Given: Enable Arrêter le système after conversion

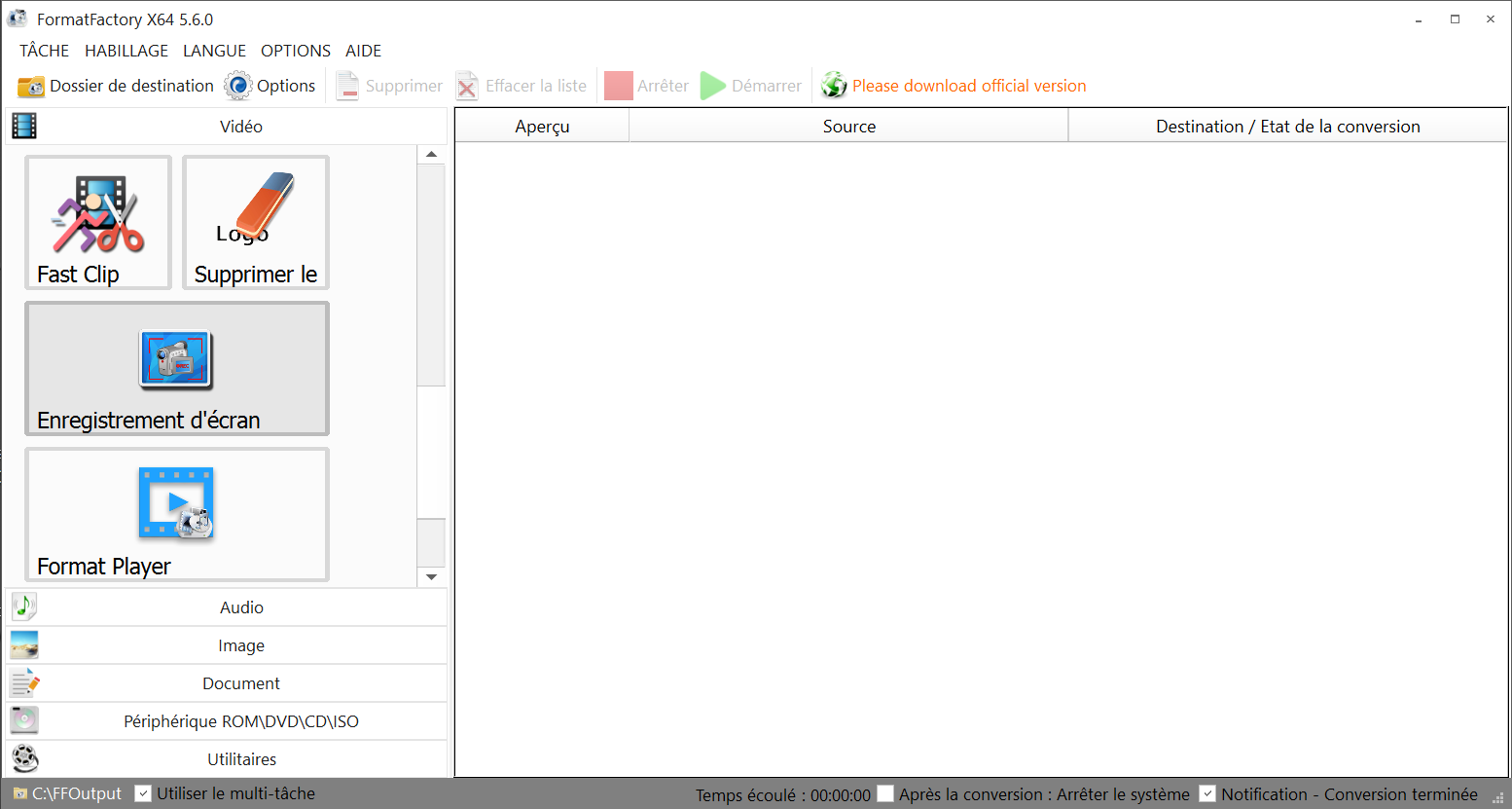Looking at the screenshot, I should [885, 793].
